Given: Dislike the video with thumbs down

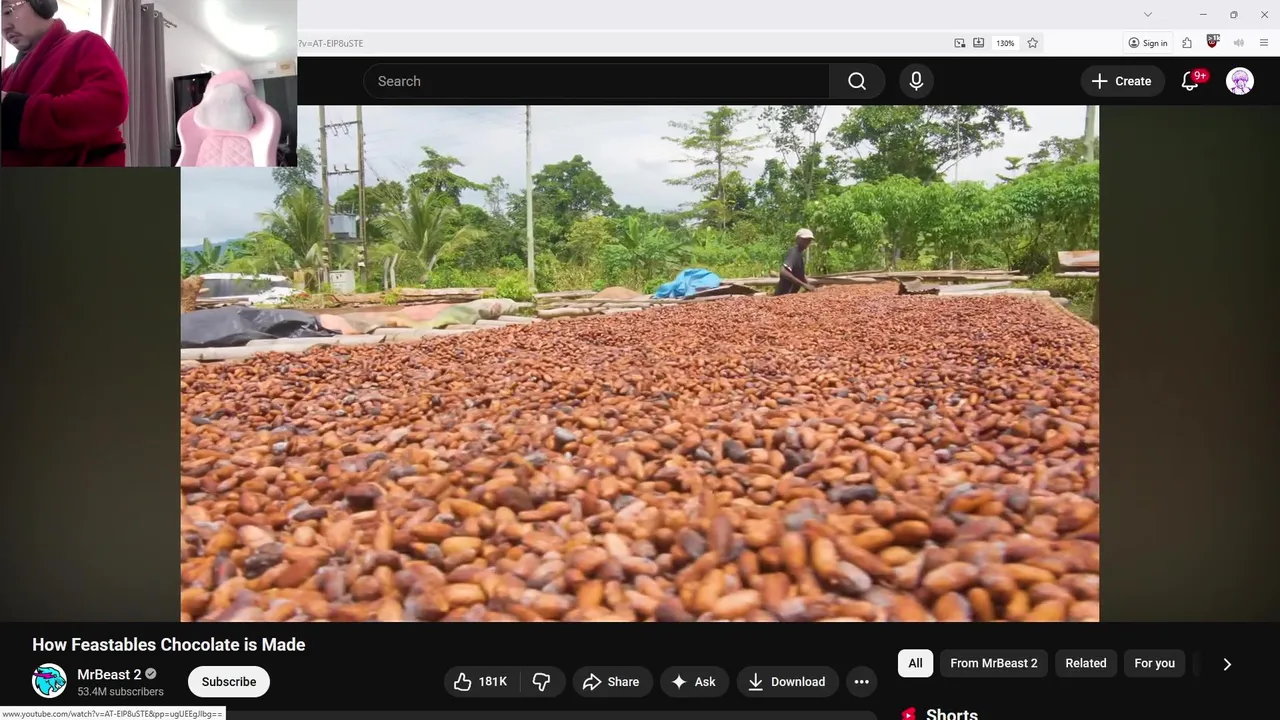Looking at the screenshot, I should coord(542,682).
